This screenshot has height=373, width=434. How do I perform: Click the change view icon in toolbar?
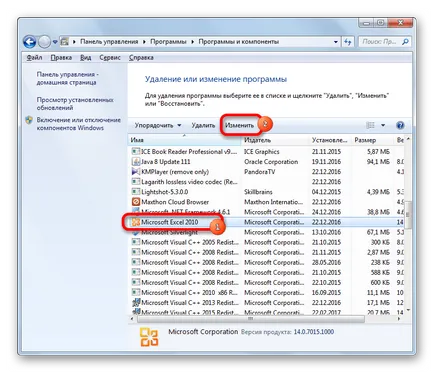tap(370, 125)
